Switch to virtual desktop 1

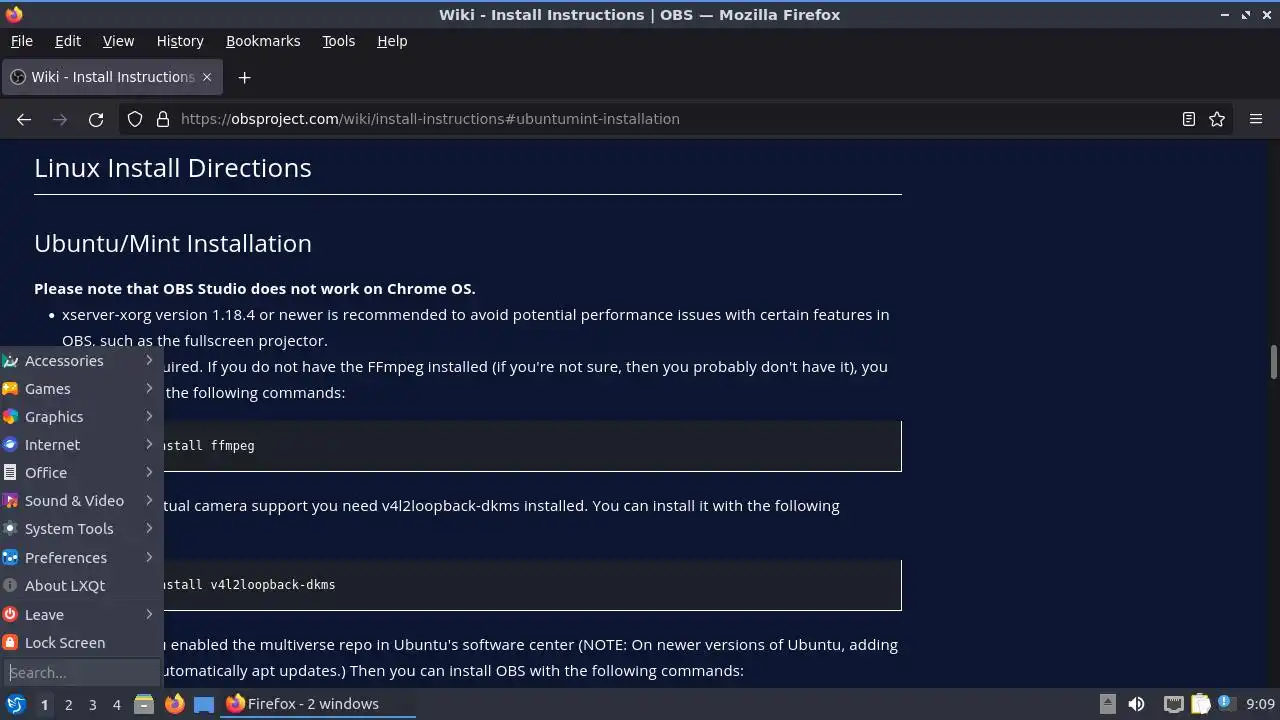44,705
